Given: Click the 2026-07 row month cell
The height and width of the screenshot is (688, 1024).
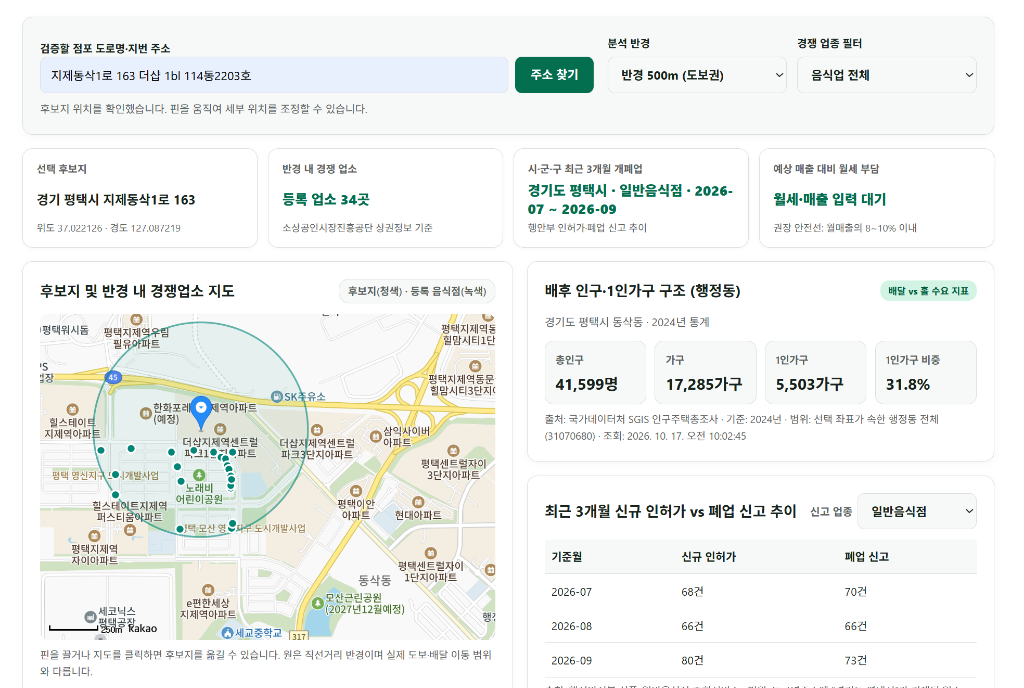Looking at the screenshot, I should pyautogui.click(x=571, y=592).
